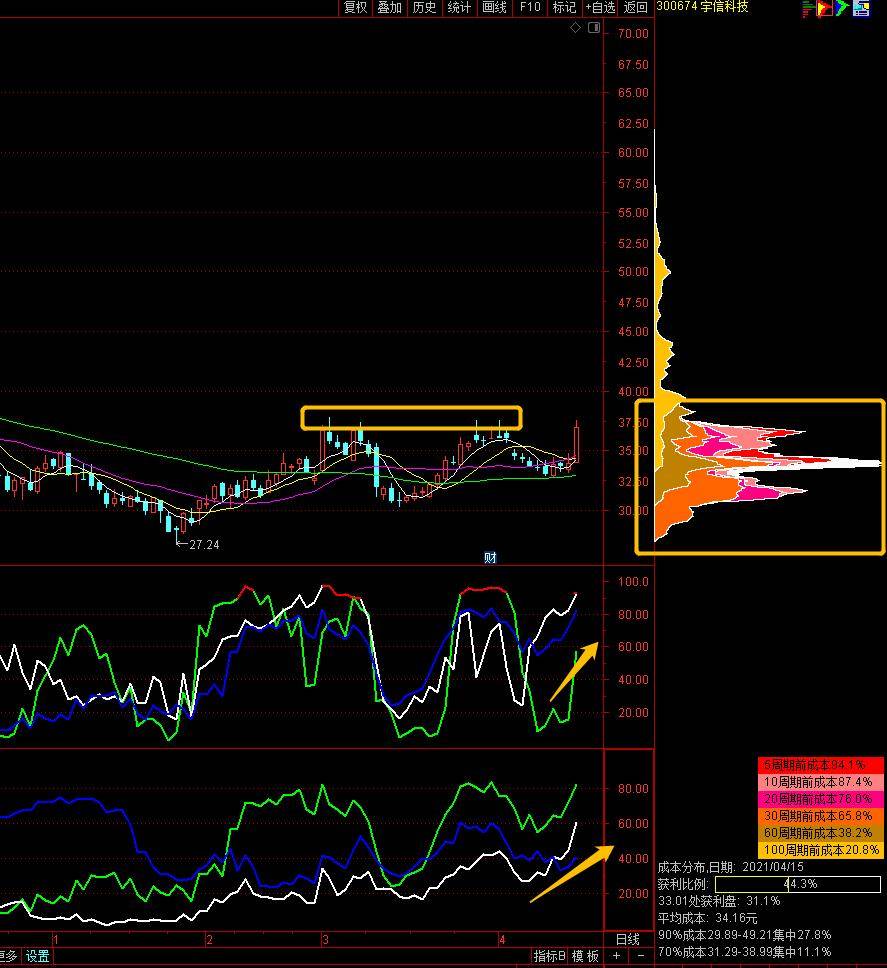
Task: Click the 画线 drawing tools button
Action: pos(494,7)
